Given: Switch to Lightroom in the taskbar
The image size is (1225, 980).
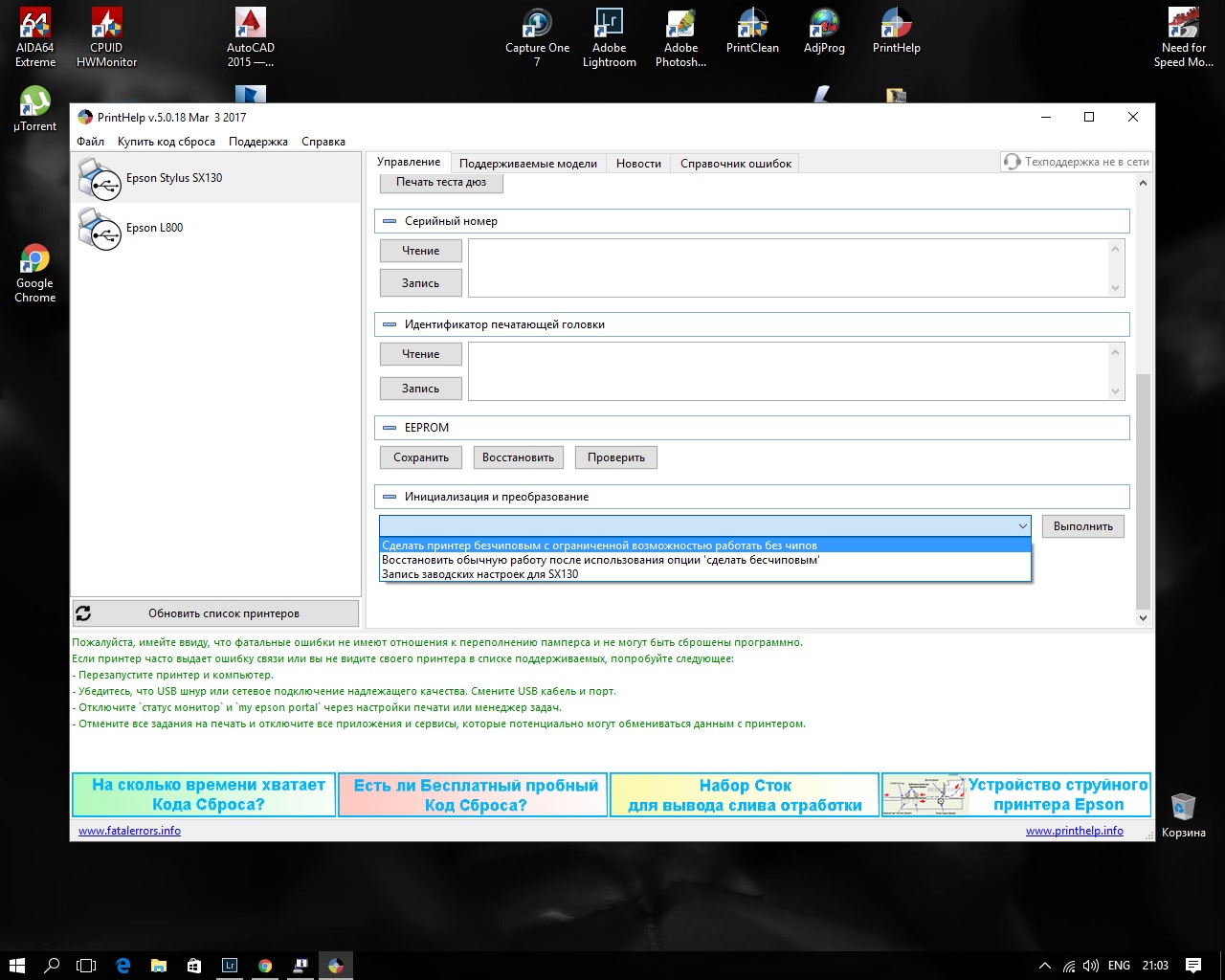Looking at the screenshot, I should 230,966.
